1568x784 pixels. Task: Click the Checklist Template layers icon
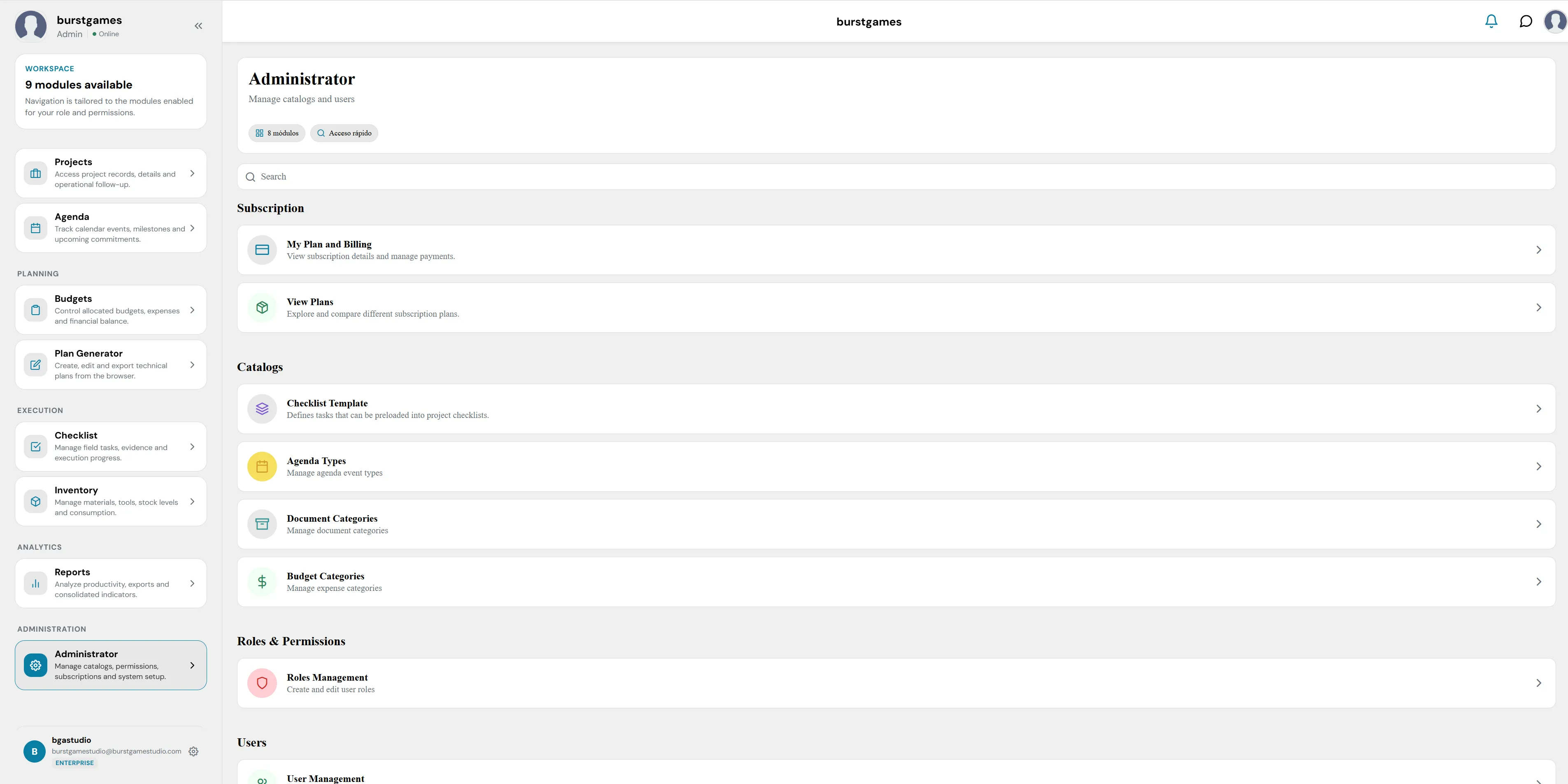[262, 409]
